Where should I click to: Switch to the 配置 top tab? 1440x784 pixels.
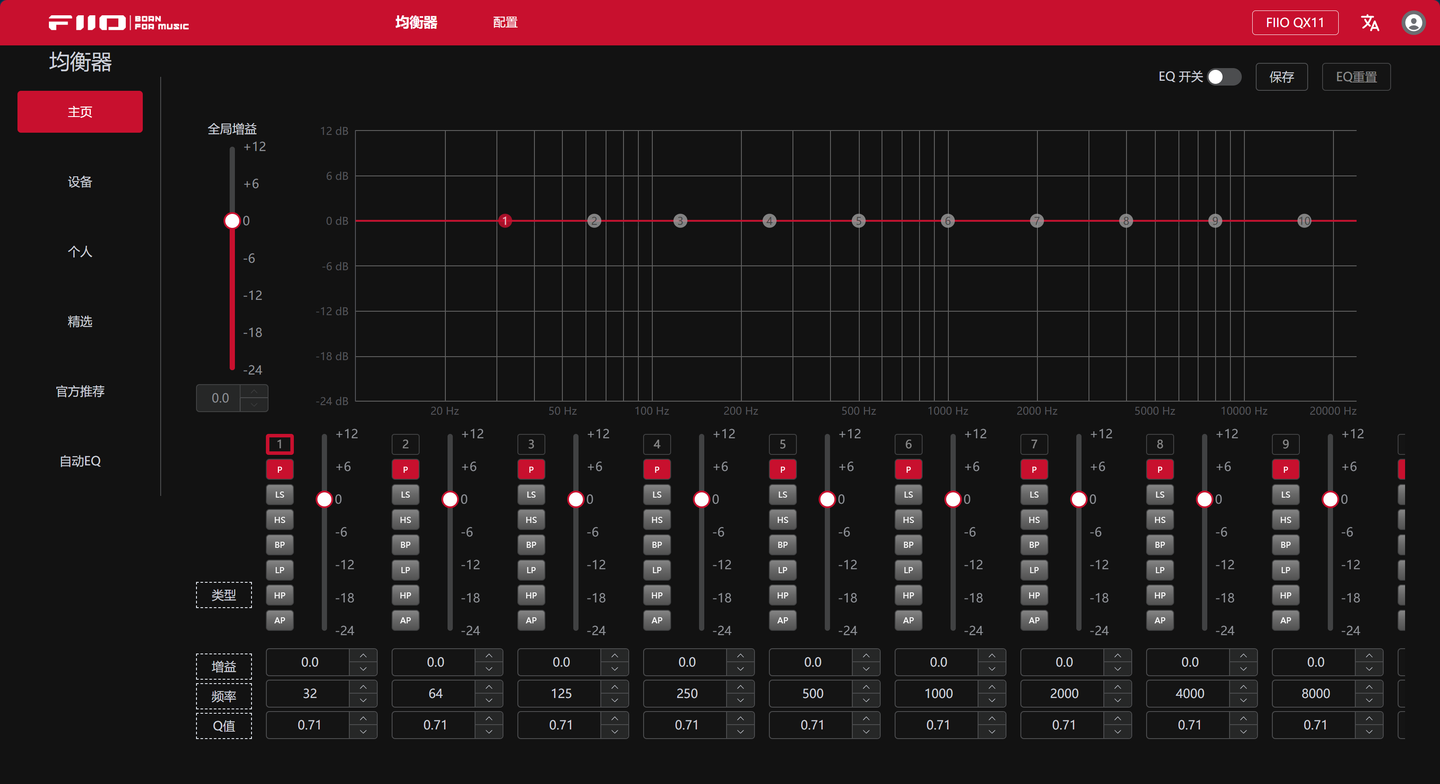coord(505,22)
